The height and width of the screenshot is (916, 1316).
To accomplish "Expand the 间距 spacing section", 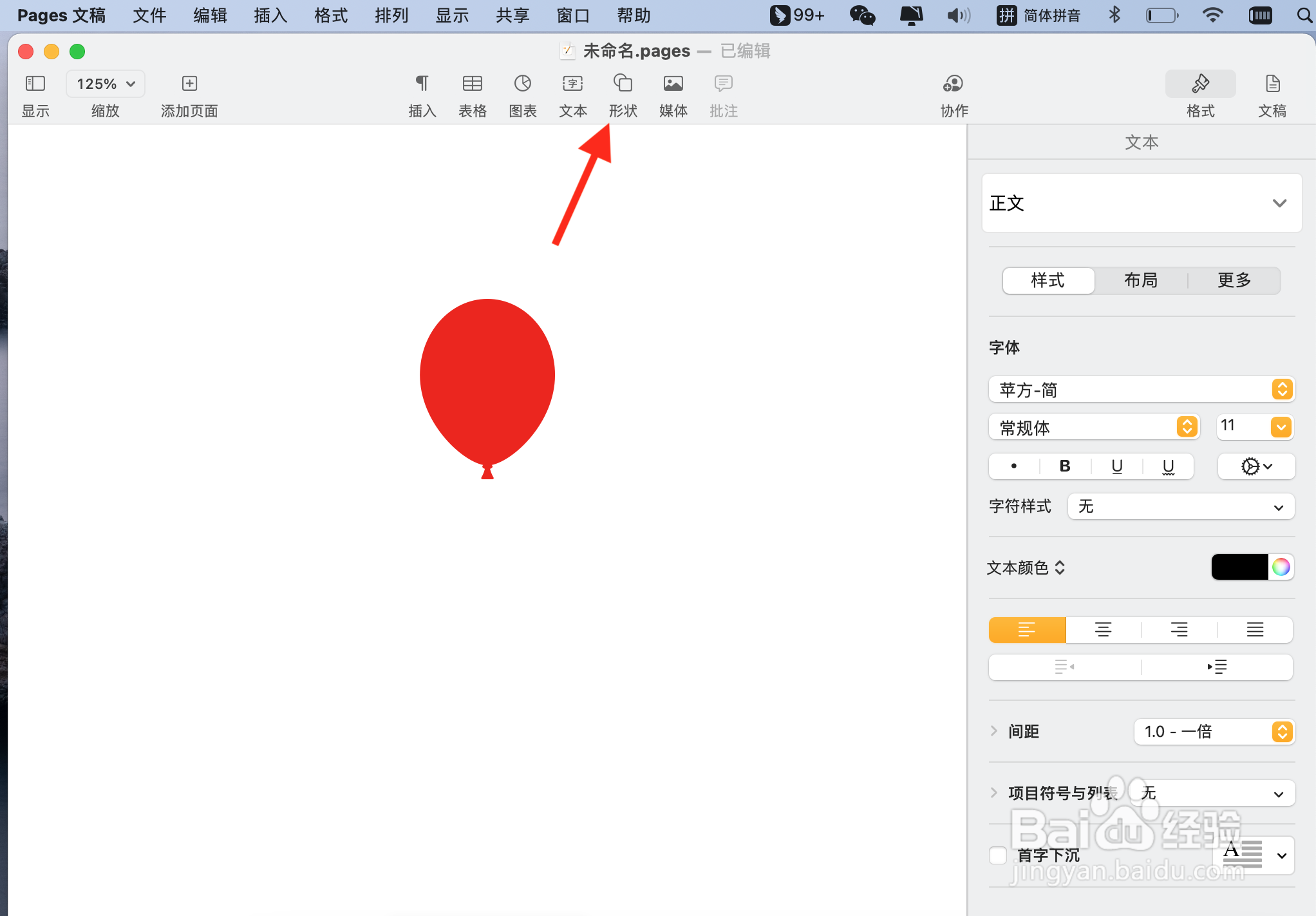I will point(994,731).
